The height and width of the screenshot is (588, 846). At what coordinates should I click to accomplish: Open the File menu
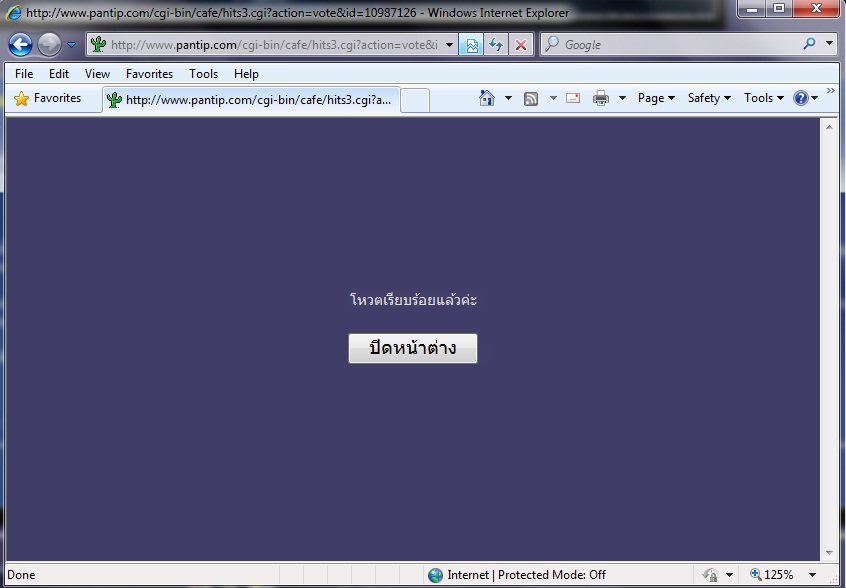[x=24, y=74]
